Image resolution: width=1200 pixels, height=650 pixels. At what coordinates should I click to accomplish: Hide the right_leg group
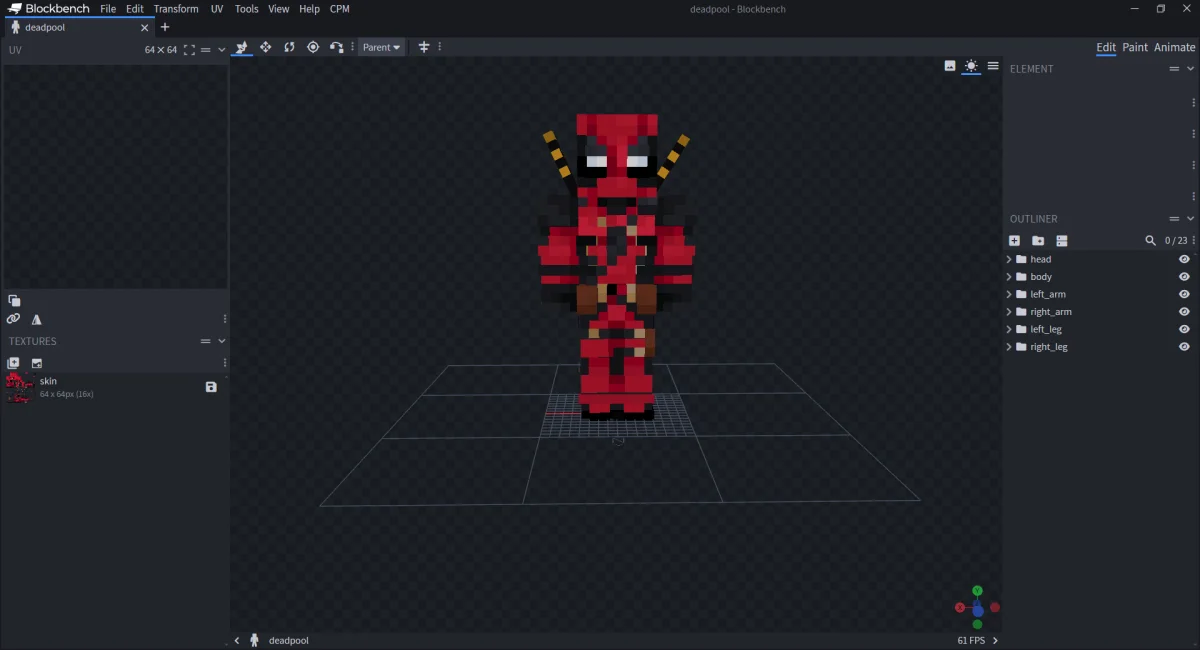[1184, 347]
